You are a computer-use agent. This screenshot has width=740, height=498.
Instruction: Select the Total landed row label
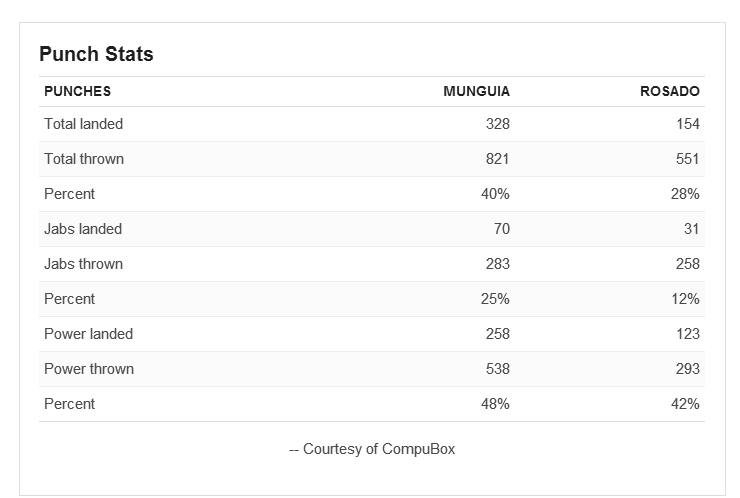coord(84,124)
